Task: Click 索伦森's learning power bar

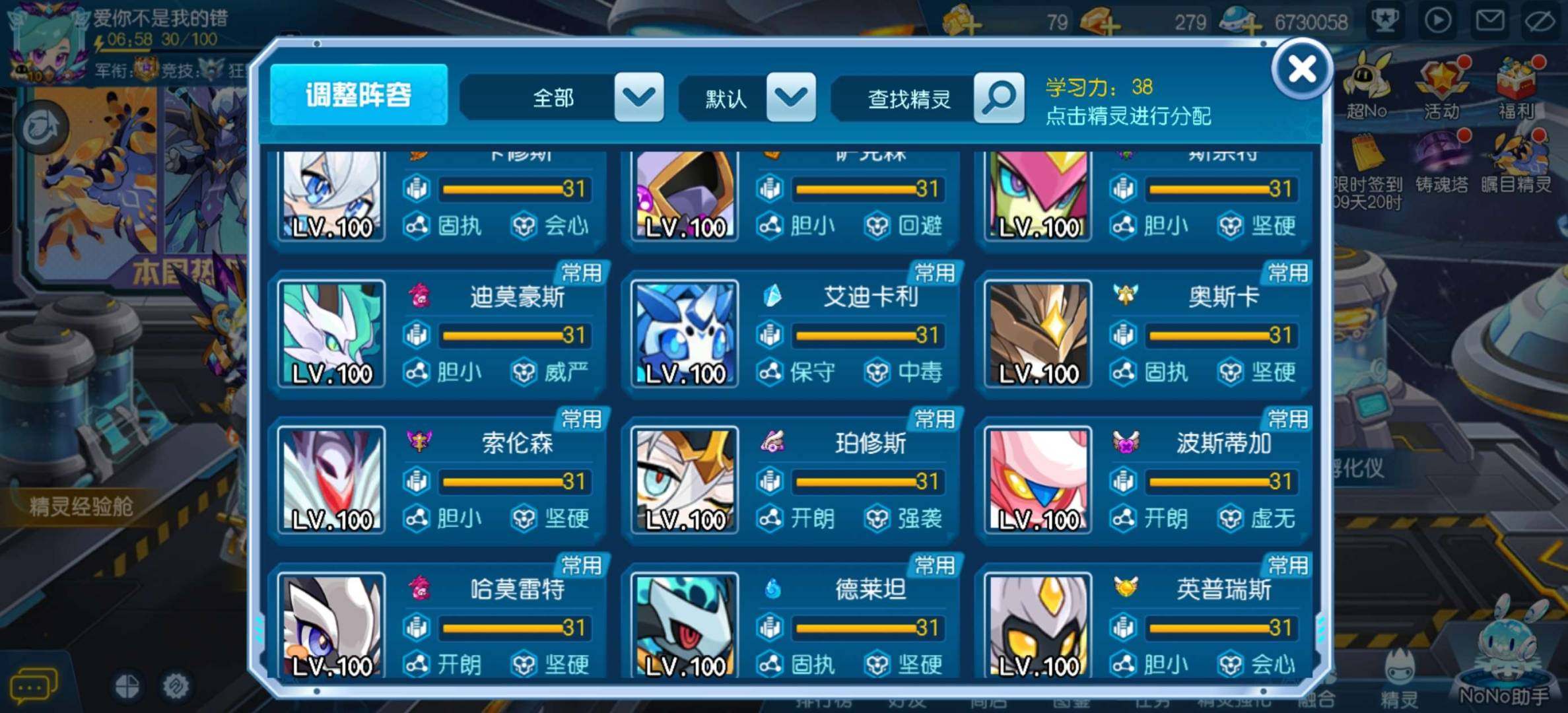Action: [514, 481]
